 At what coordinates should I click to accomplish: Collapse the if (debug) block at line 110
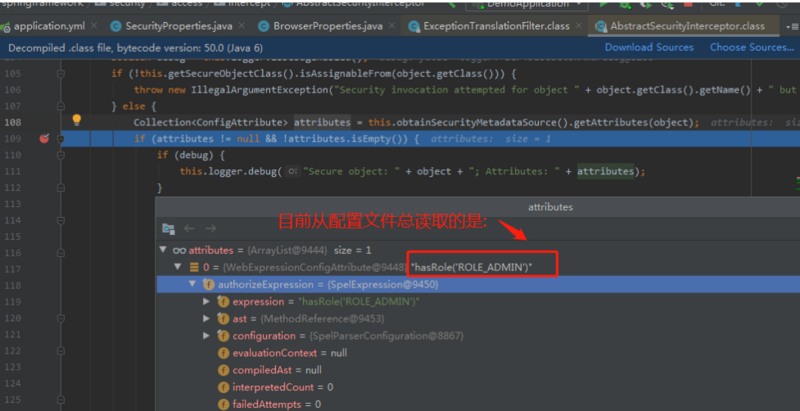(61, 155)
